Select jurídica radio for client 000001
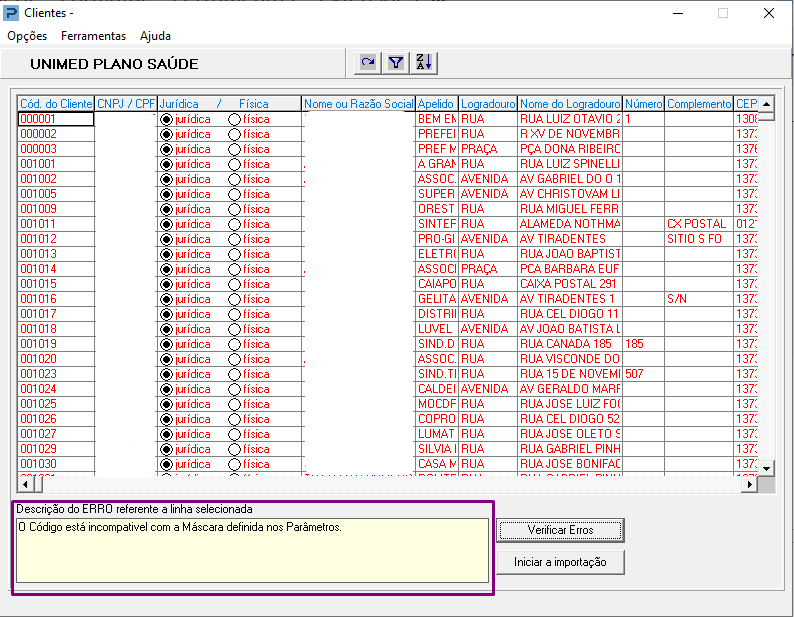 tap(166, 120)
